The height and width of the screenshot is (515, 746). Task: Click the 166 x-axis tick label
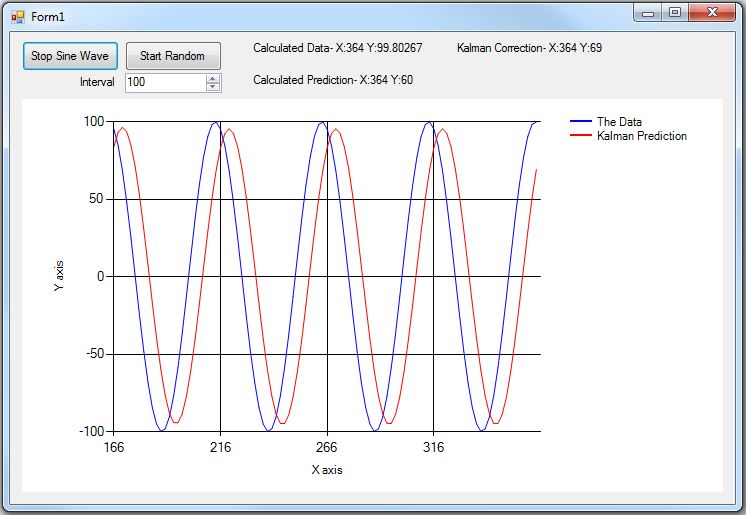(114, 447)
